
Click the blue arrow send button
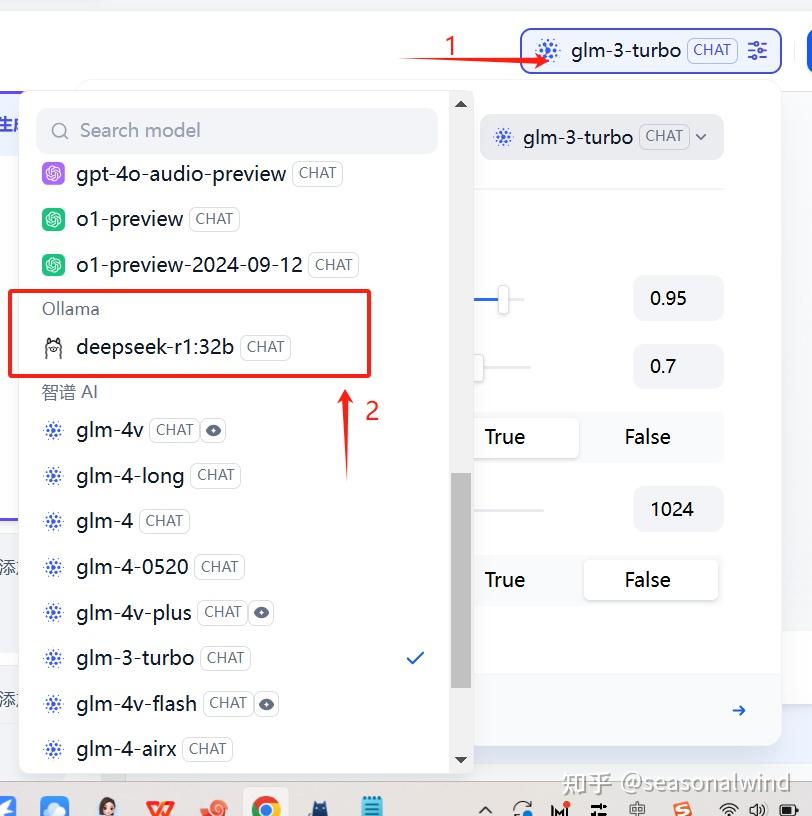coord(739,710)
